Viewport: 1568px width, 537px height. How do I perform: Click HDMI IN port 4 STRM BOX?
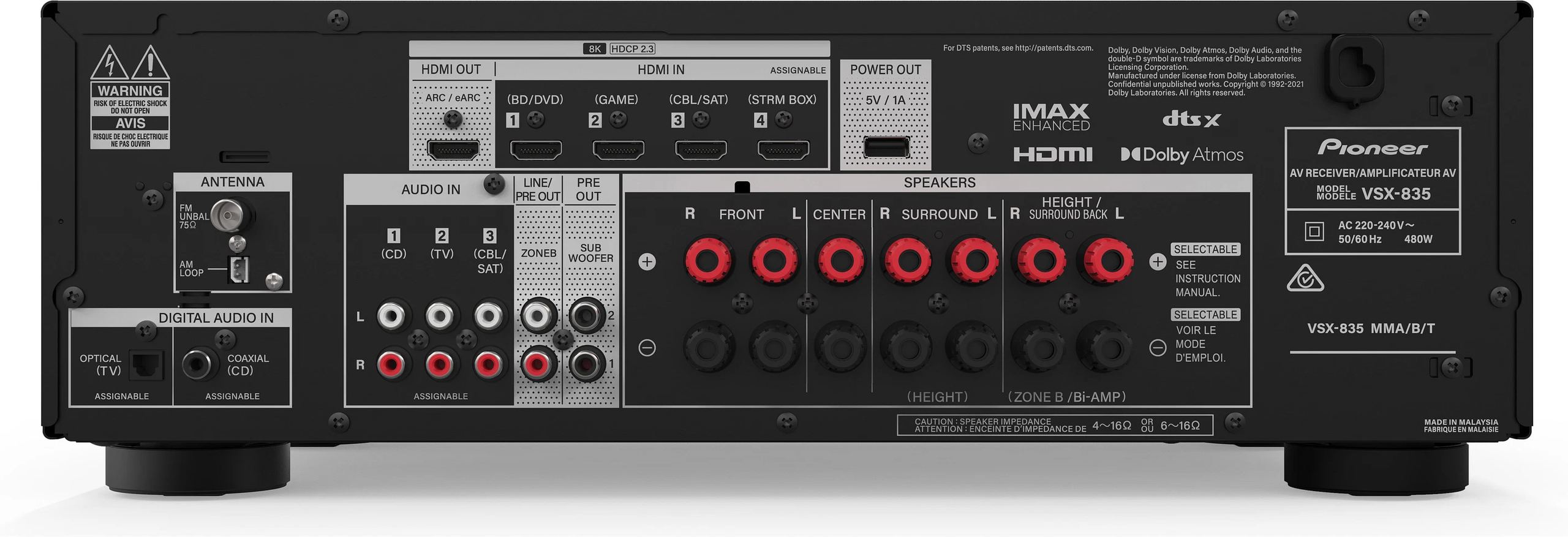tap(784, 149)
